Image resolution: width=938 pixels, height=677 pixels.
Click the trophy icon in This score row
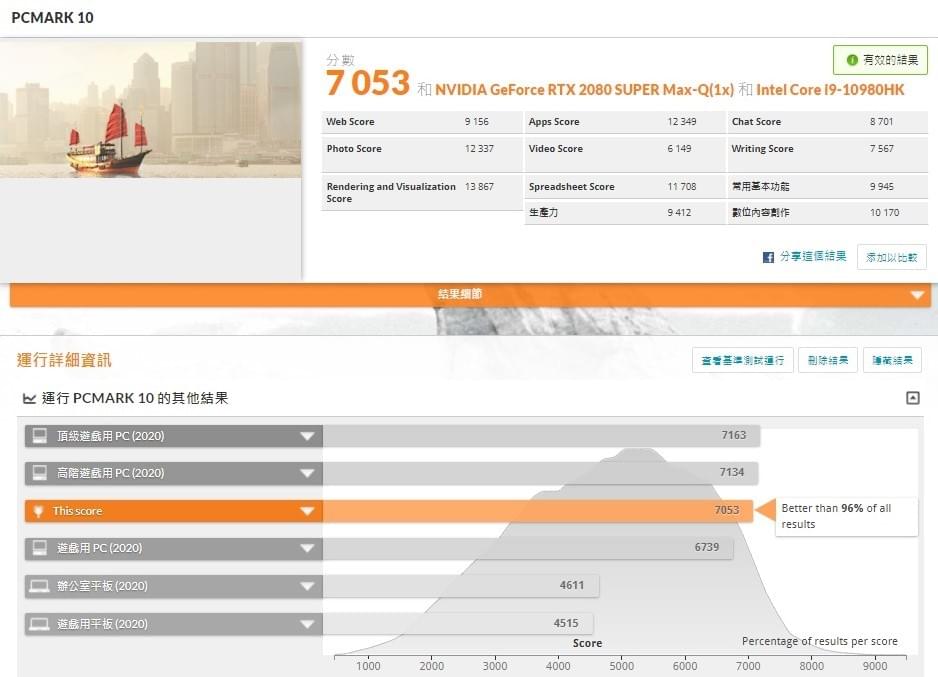[38, 511]
